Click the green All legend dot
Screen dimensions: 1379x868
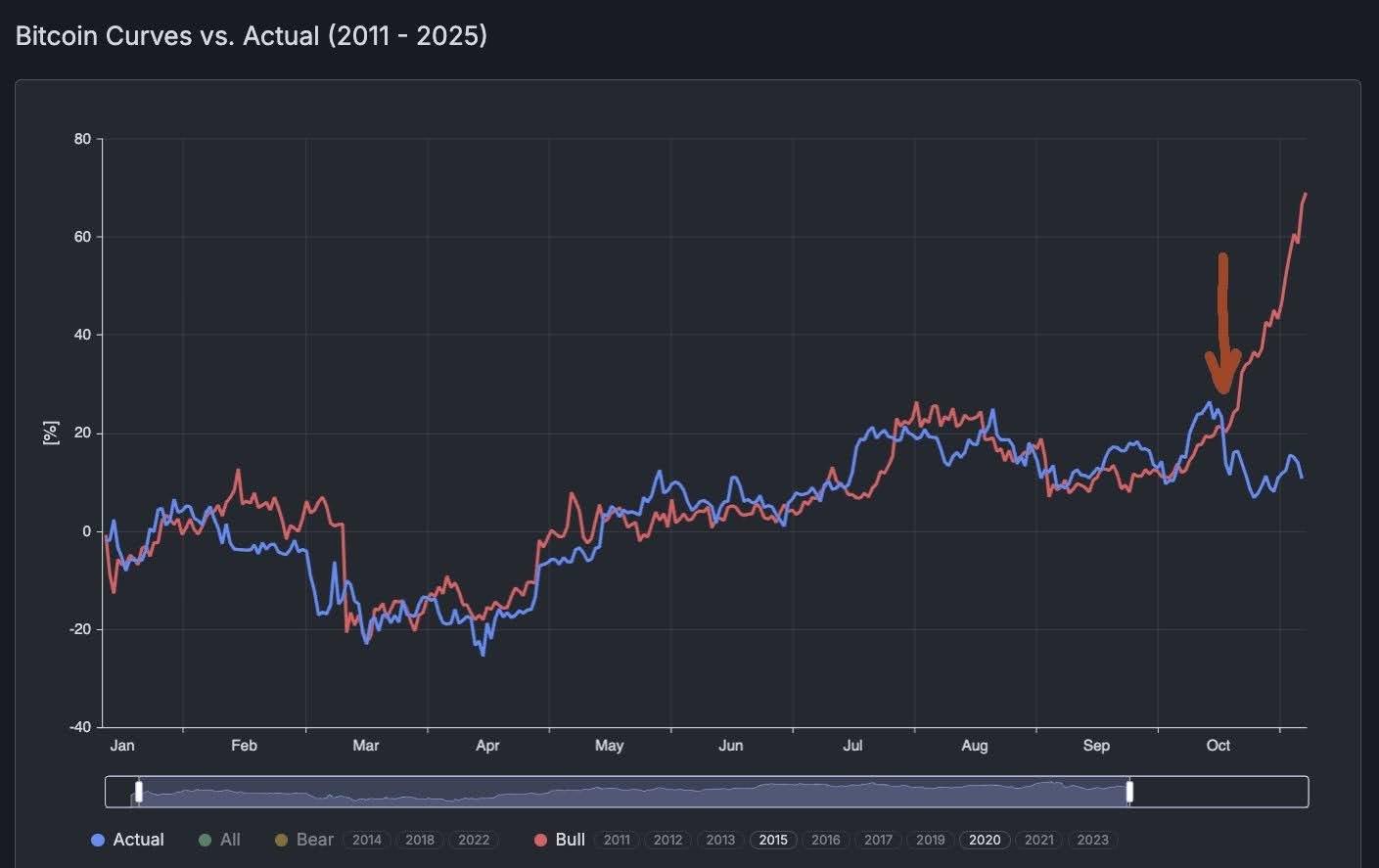click(x=205, y=840)
